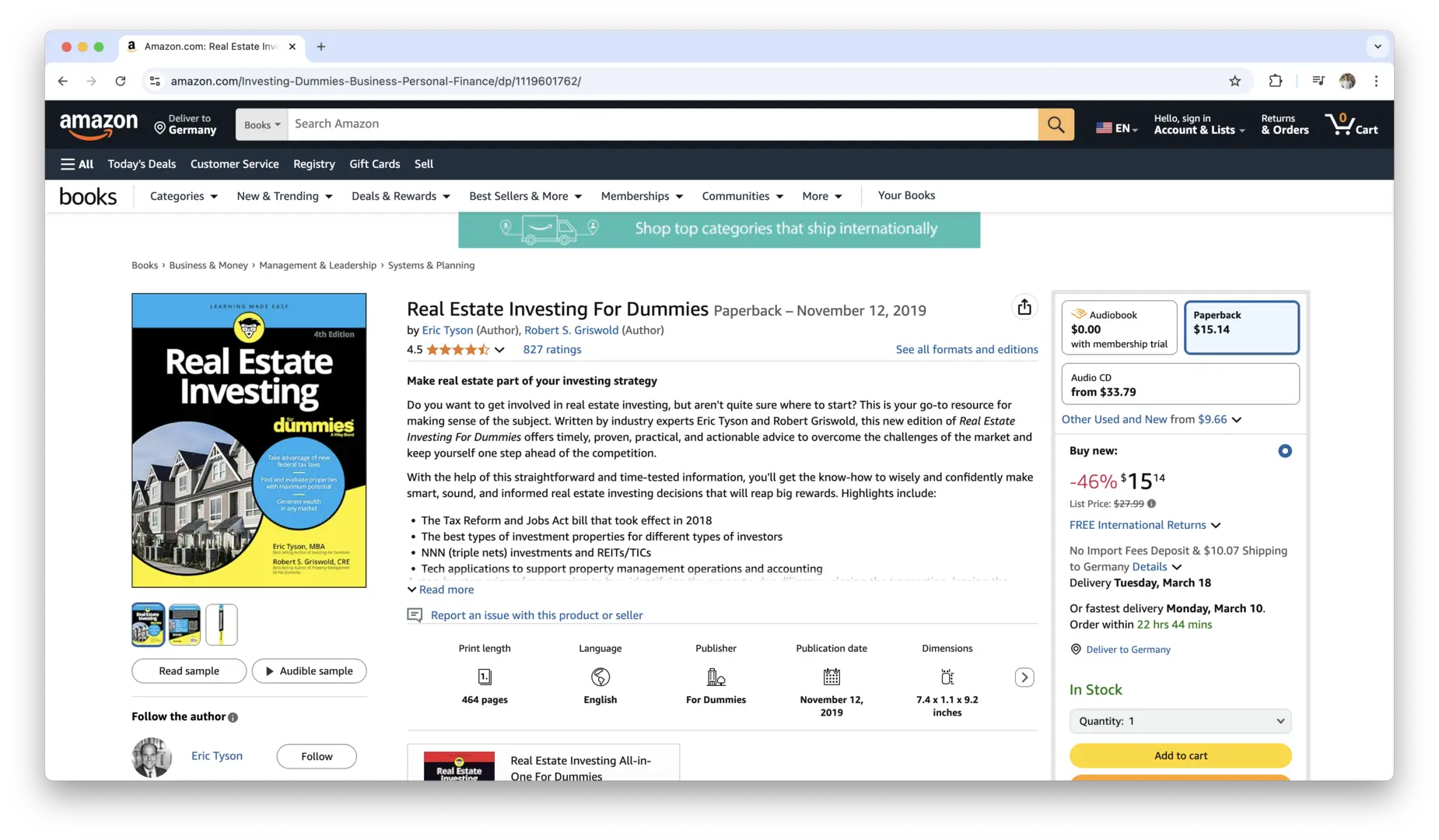Image resolution: width=1439 pixels, height=840 pixels.
Task: Open the All hamburger menu
Action: [x=76, y=164]
